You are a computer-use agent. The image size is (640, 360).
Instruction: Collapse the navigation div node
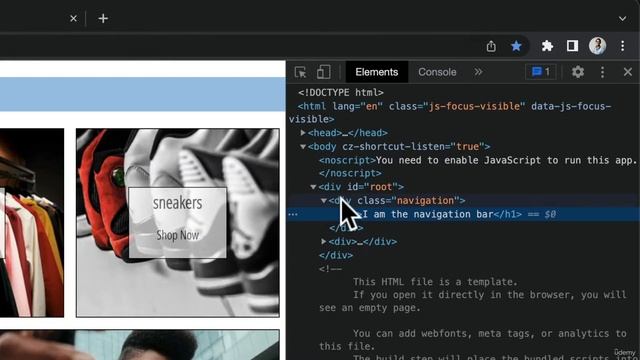pos(323,200)
